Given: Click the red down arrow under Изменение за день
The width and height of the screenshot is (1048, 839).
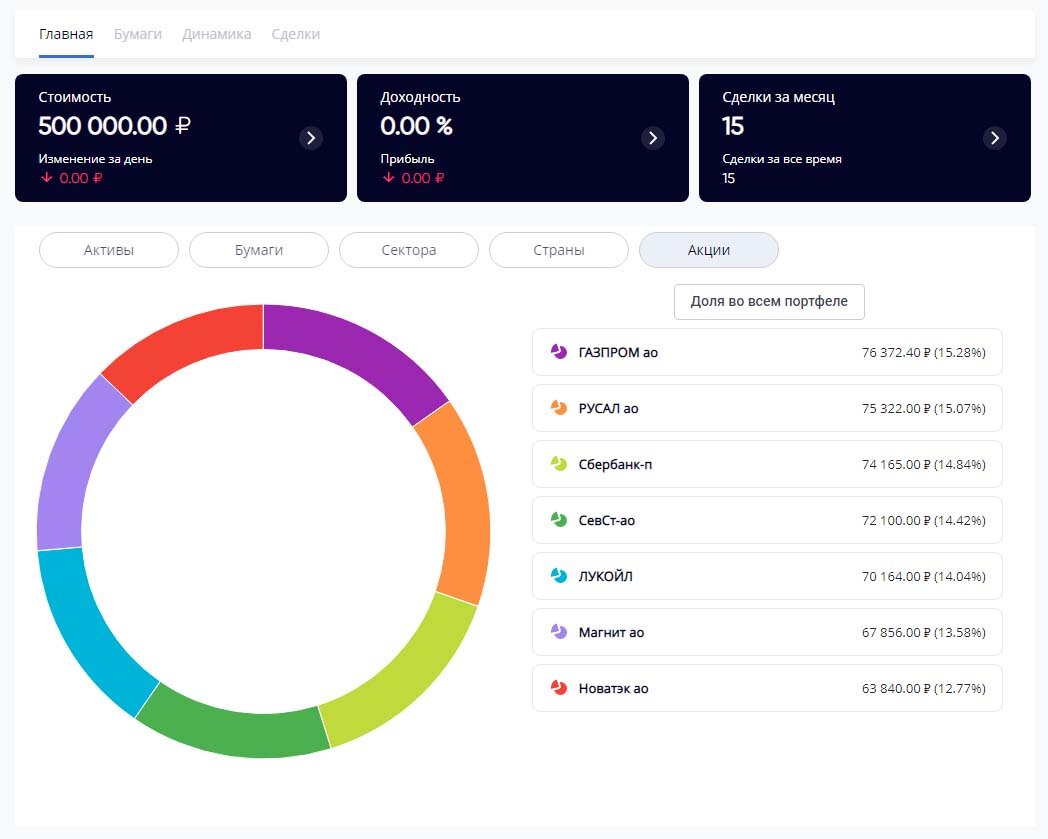Looking at the screenshot, I should 47,178.
